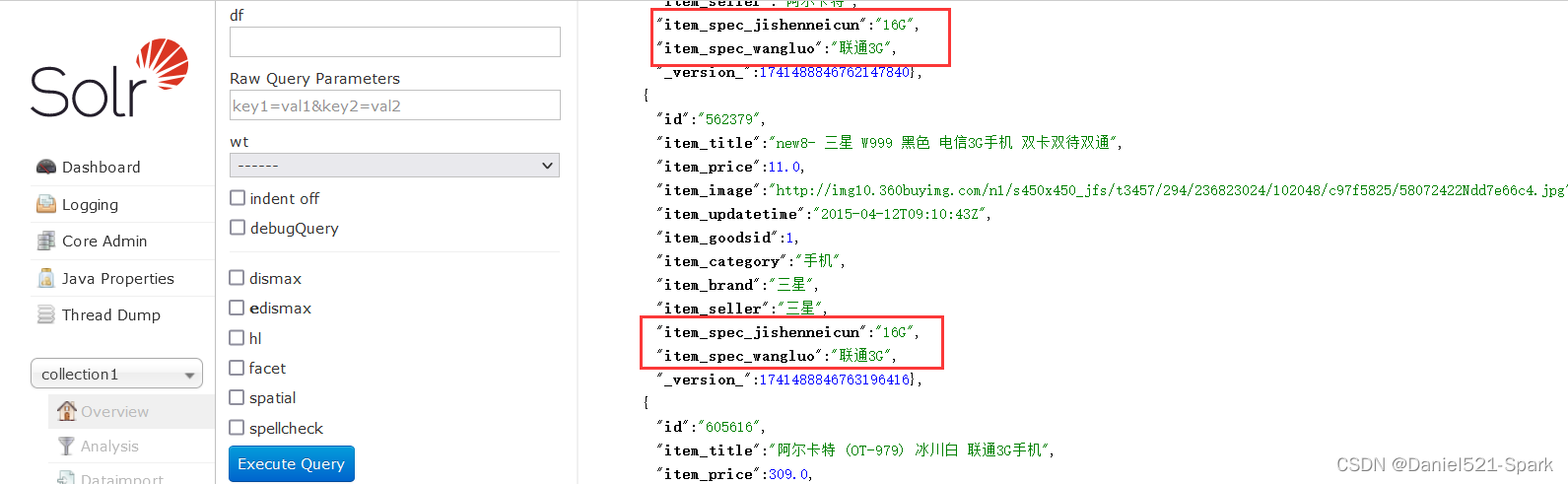Viewport: 1568px width, 484px height.
Task: Click the Thread Dump icon
Action: [x=46, y=314]
